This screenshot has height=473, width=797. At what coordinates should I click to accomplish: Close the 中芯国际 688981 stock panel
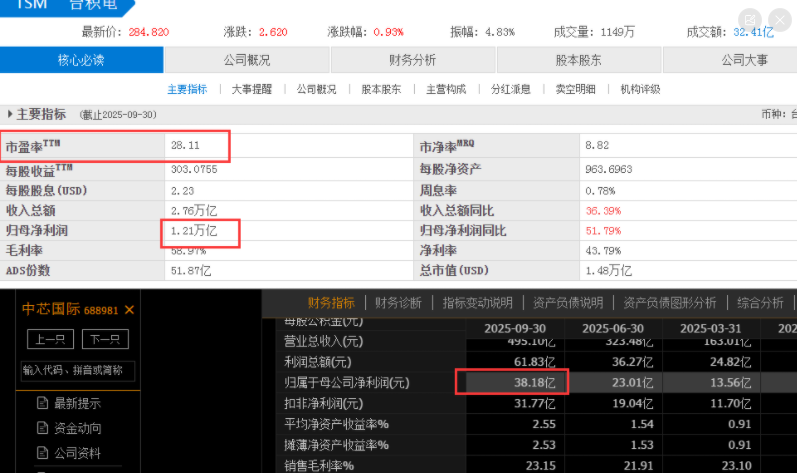[x=129, y=309]
